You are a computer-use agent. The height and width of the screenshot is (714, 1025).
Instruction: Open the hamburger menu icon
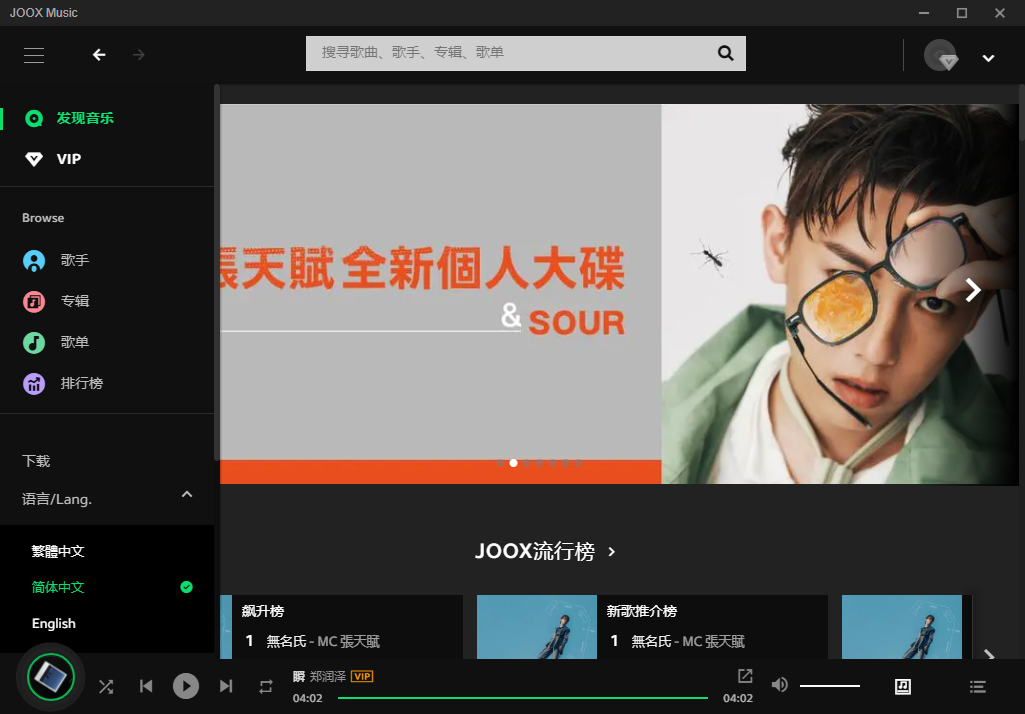(x=34, y=55)
